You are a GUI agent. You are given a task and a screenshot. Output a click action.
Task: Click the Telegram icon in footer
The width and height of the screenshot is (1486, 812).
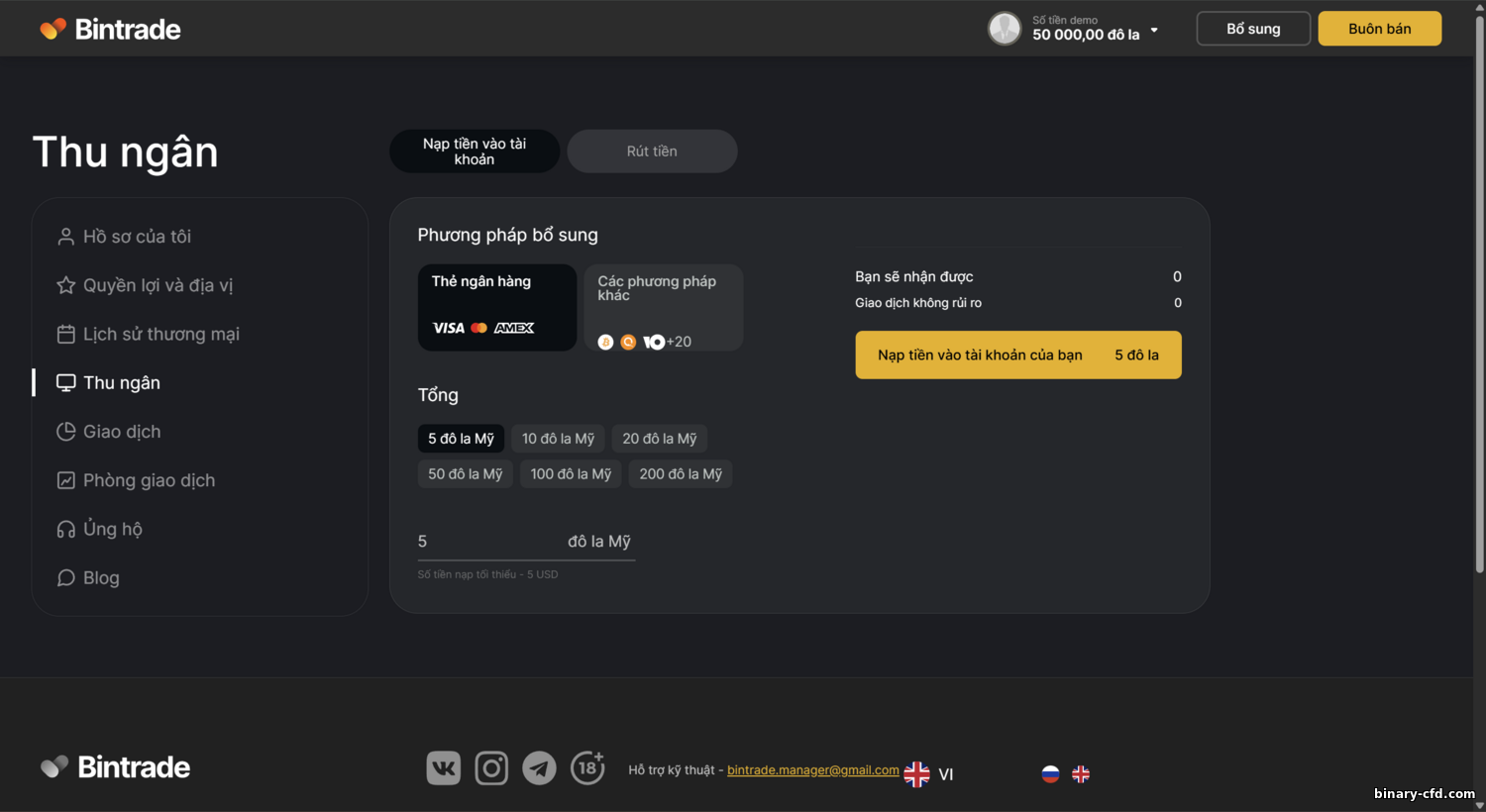539,768
